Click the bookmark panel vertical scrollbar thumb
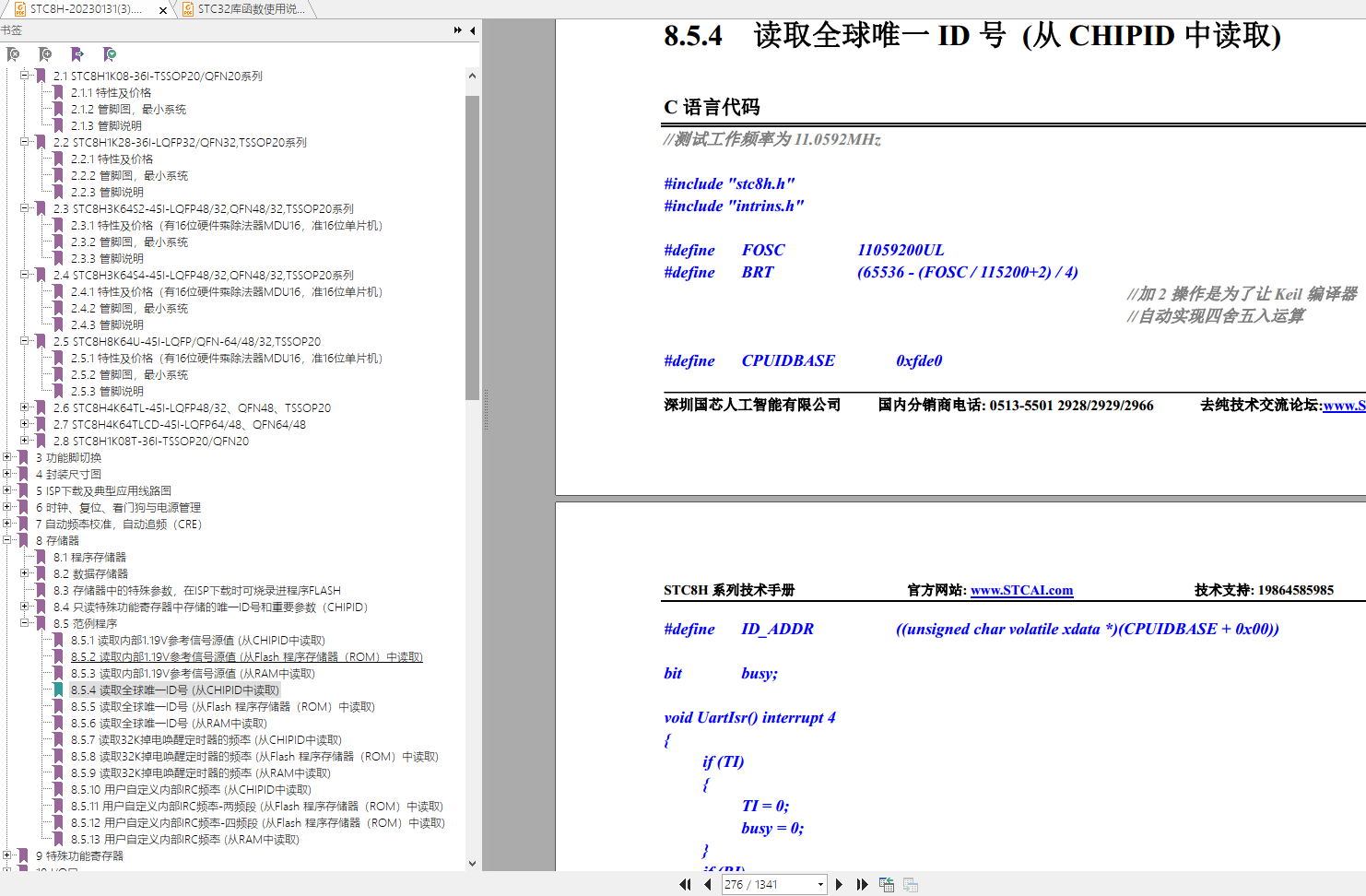The height and width of the screenshot is (896, 1366). (472, 247)
